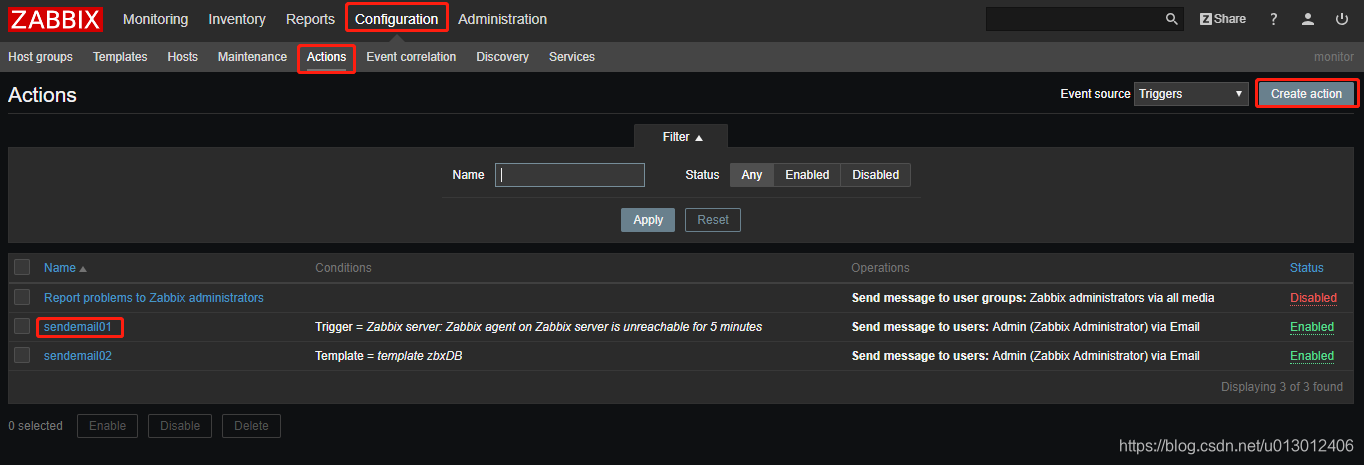Check the sendemail01 row checkbox
This screenshot has height=465, width=1364.
pos(22,326)
